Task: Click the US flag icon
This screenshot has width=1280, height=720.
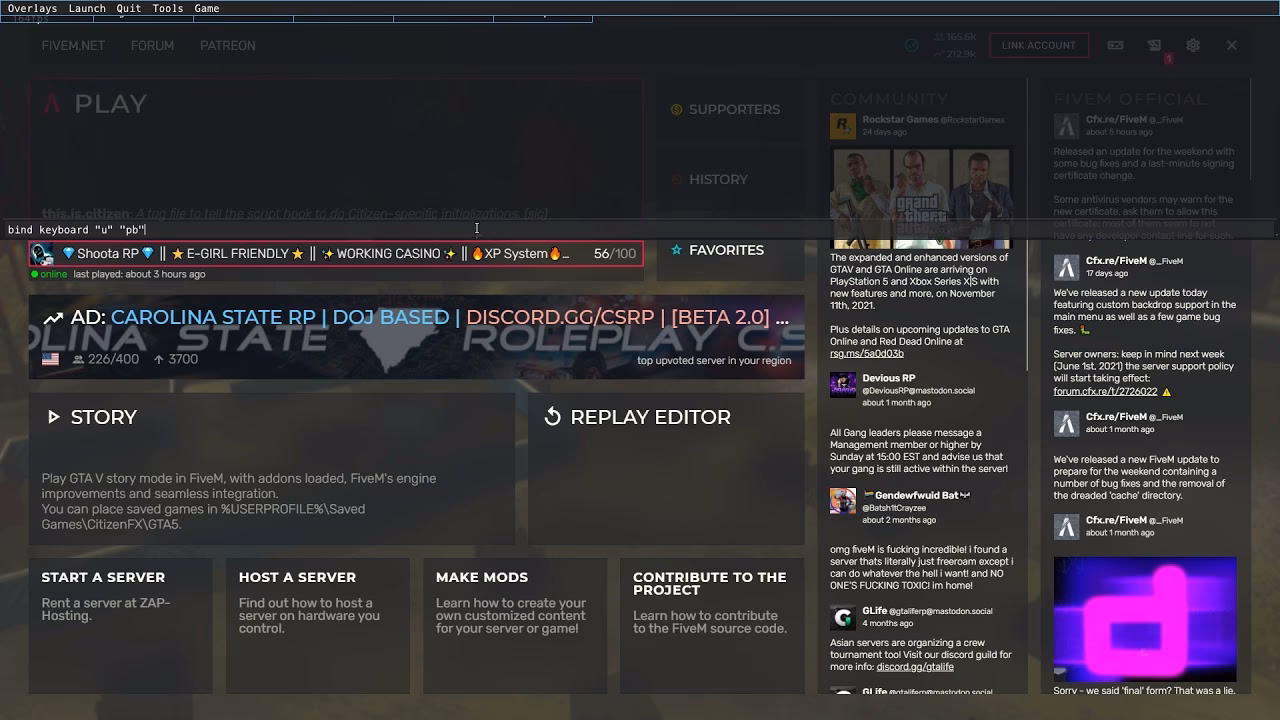Action: tap(50, 359)
